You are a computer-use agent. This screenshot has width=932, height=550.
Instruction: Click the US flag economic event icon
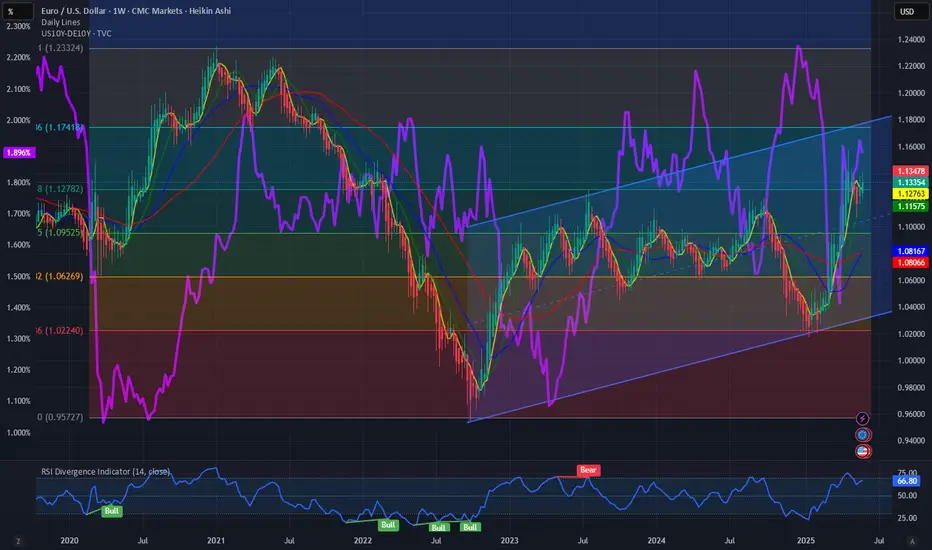coord(863,452)
